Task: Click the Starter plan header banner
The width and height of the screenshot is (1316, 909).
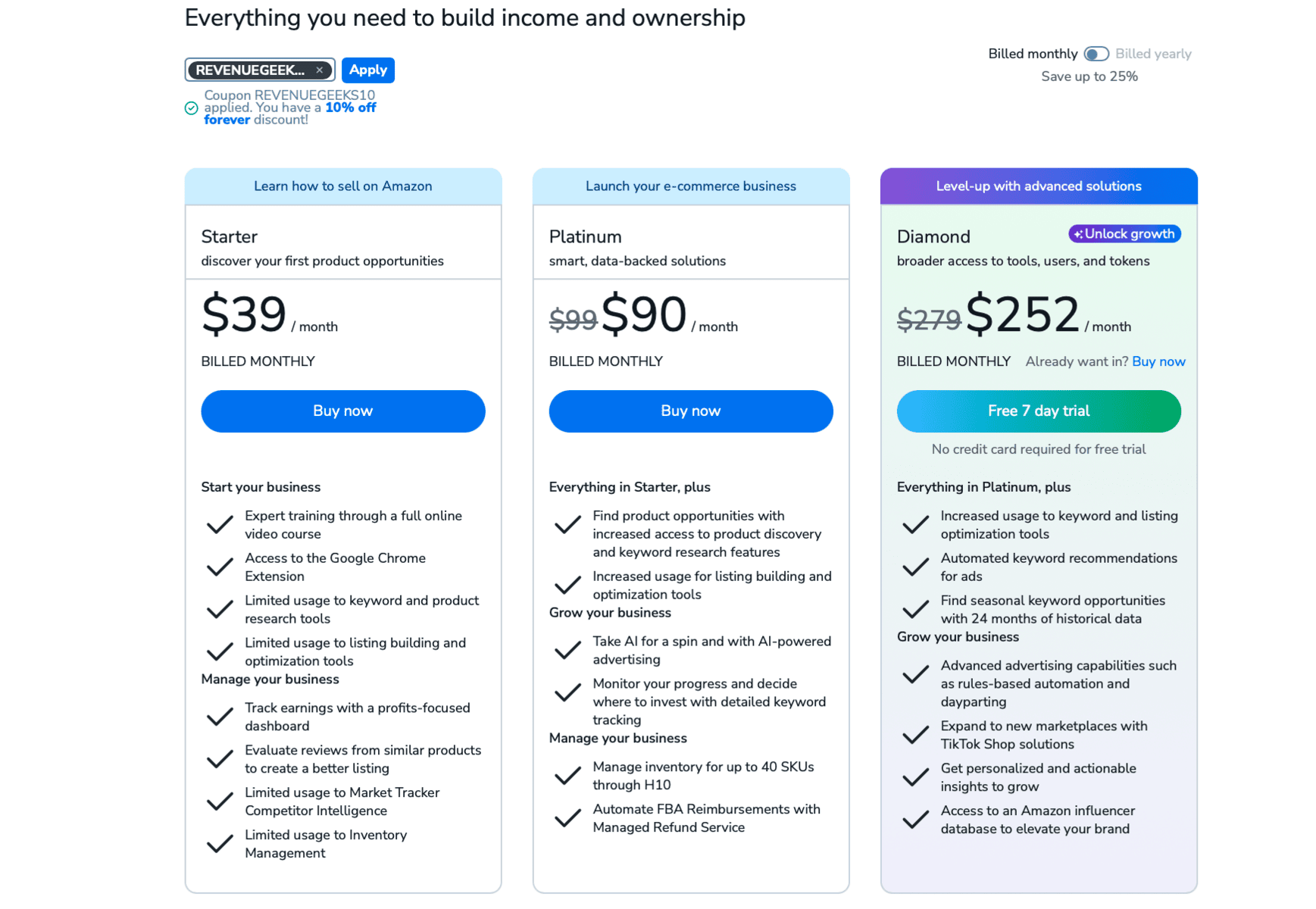Action: pyautogui.click(x=342, y=186)
